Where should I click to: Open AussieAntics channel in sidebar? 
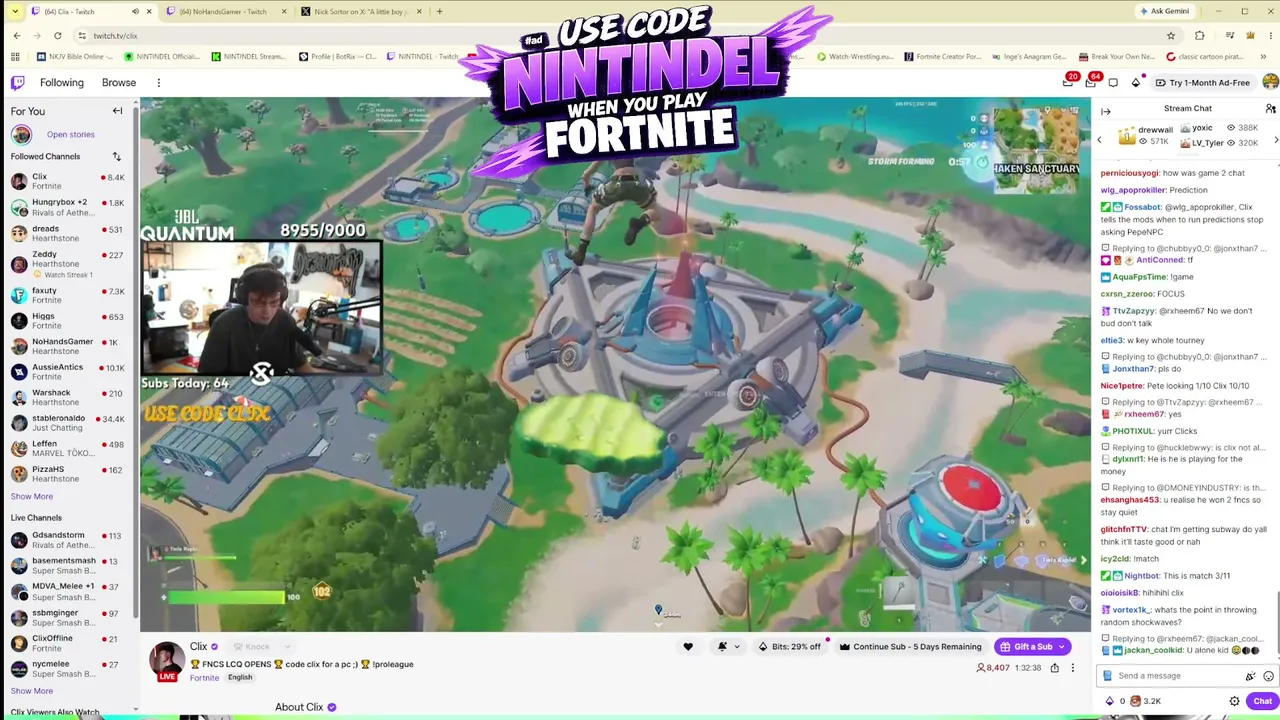68,372
